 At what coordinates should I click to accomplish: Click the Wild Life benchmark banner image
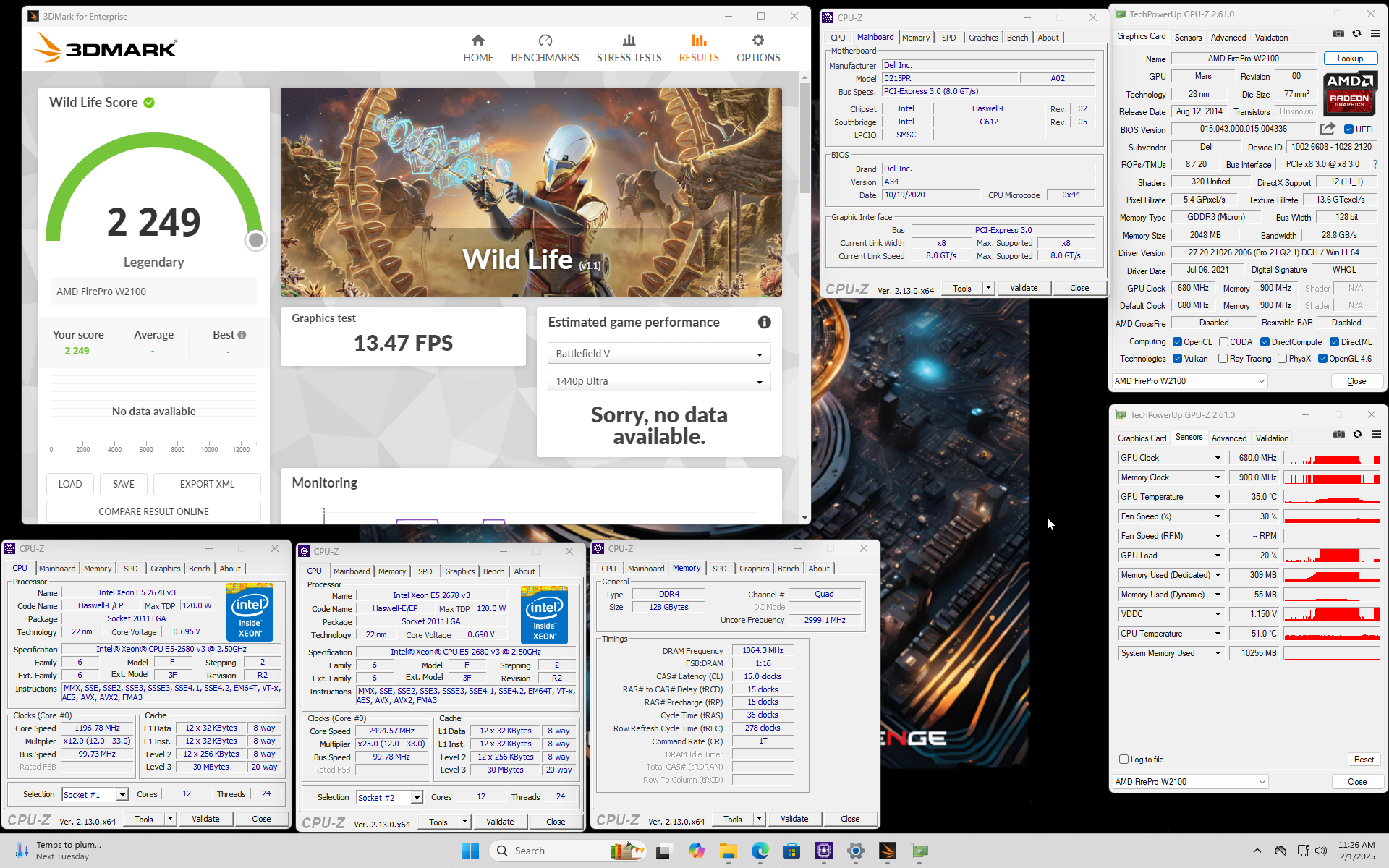click(531, 192)
